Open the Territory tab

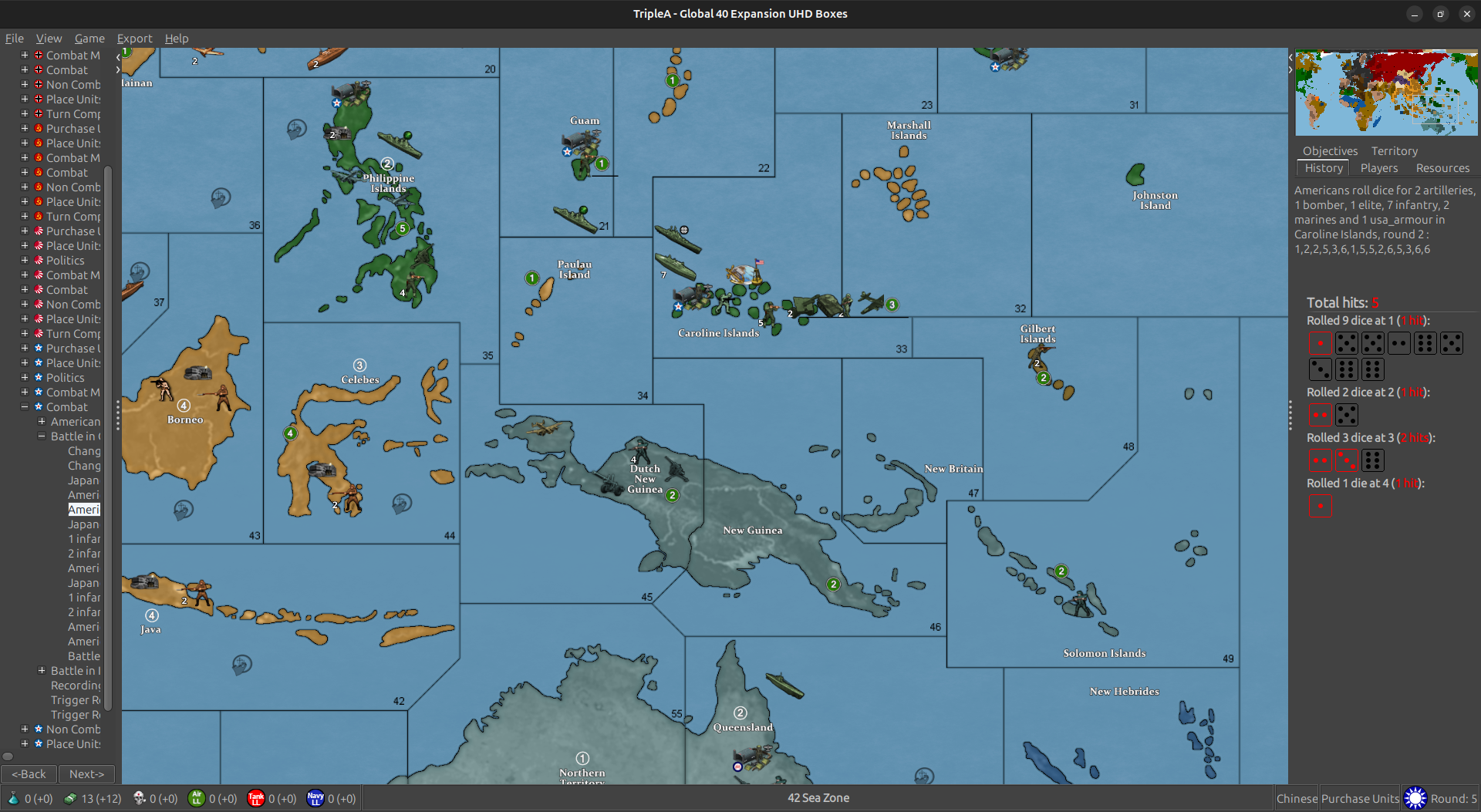pyautogui.click(x=1394, y=151)
